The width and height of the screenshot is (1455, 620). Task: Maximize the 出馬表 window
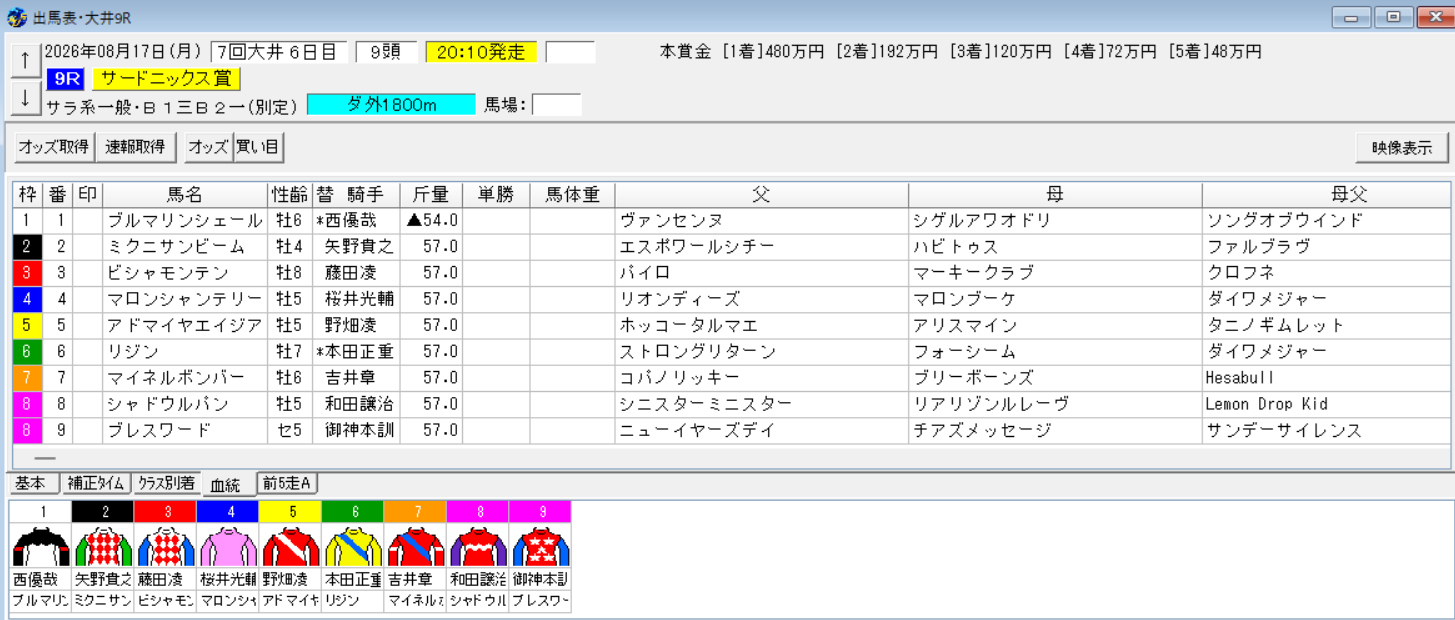click(x=1392, y=16)
